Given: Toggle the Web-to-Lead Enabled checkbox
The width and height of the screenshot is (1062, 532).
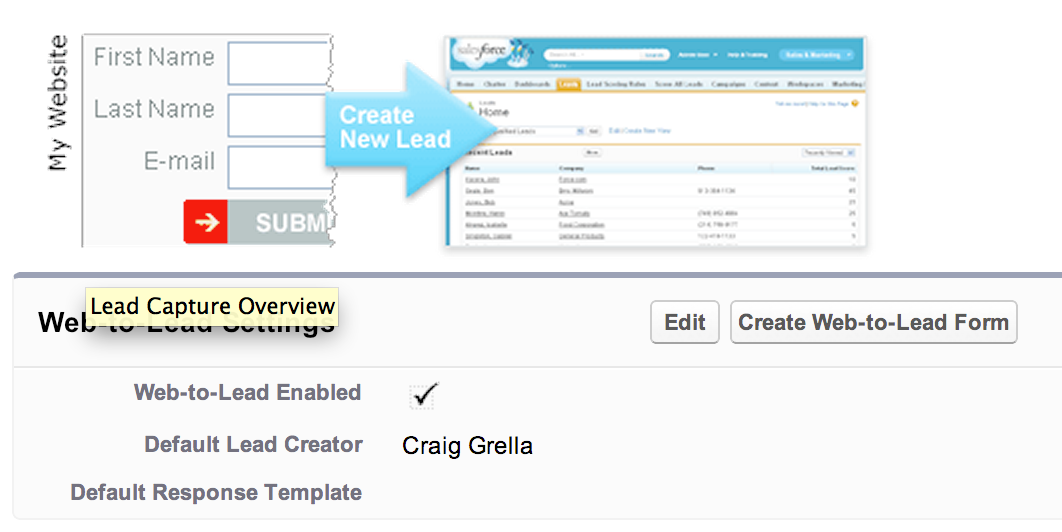Looking at the screenshot, I should [423, 395].
